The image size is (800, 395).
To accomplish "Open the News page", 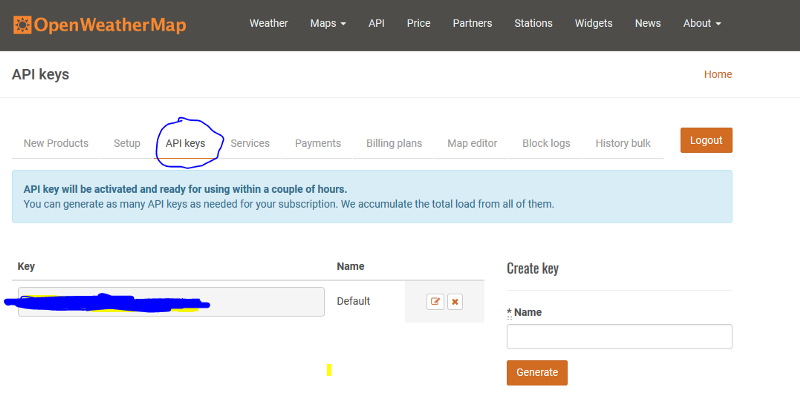I will 647,23.
